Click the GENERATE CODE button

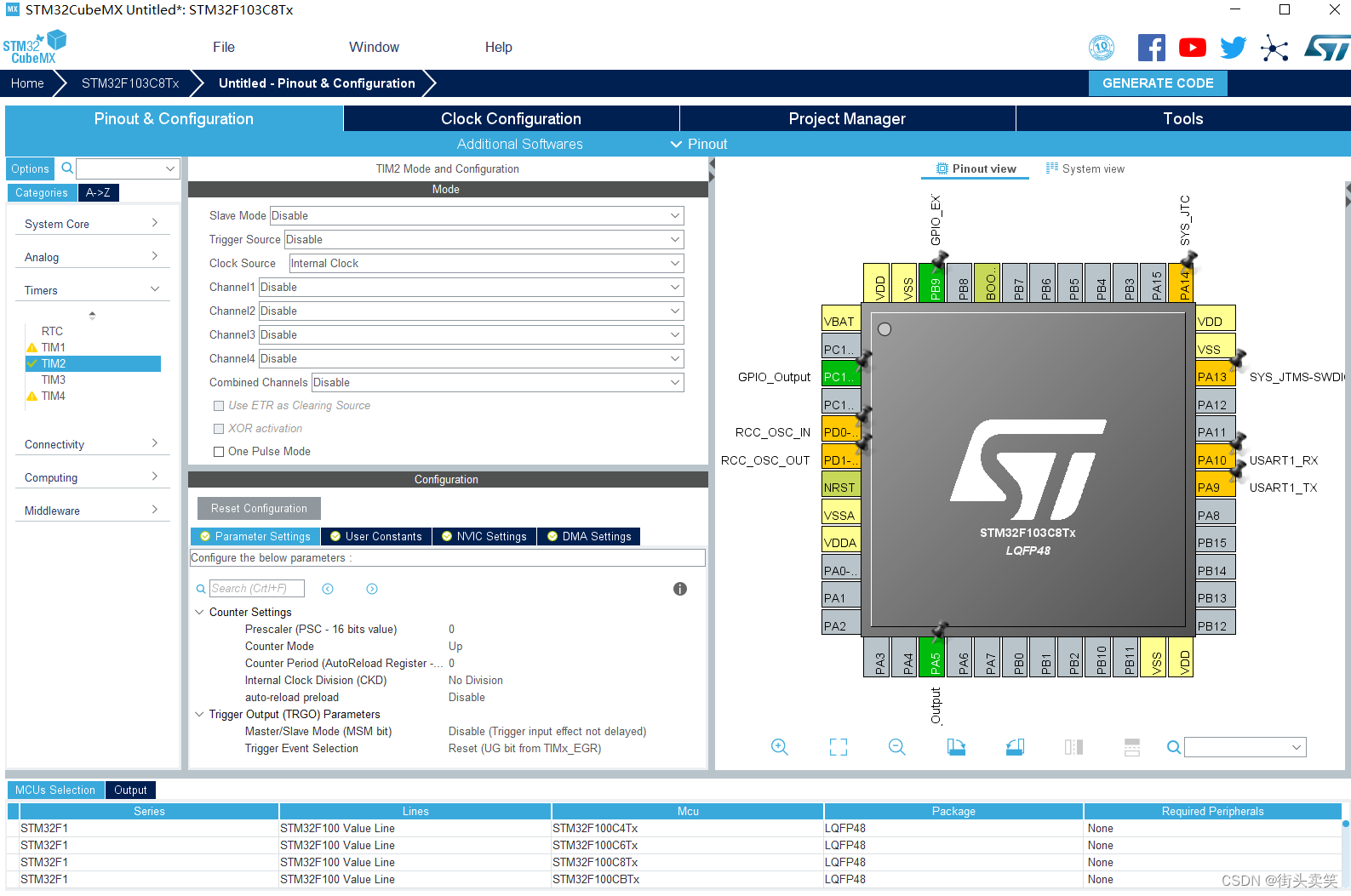[1158, 83]
